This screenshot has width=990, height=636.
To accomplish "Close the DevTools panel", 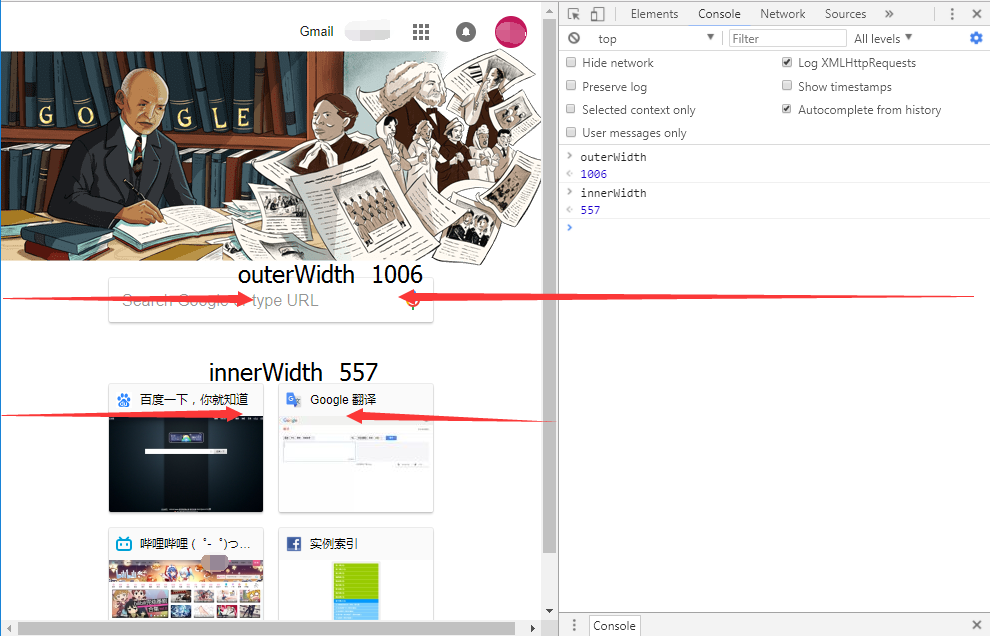I will pos(976,14).
